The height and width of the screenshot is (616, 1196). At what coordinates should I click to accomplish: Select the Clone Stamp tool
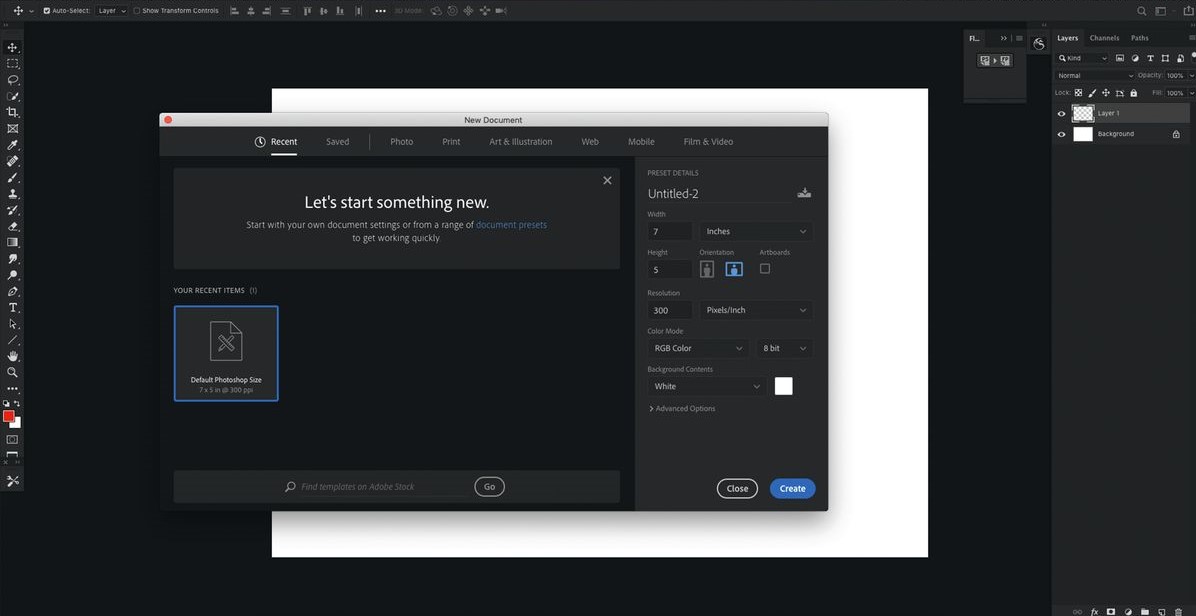12,194
